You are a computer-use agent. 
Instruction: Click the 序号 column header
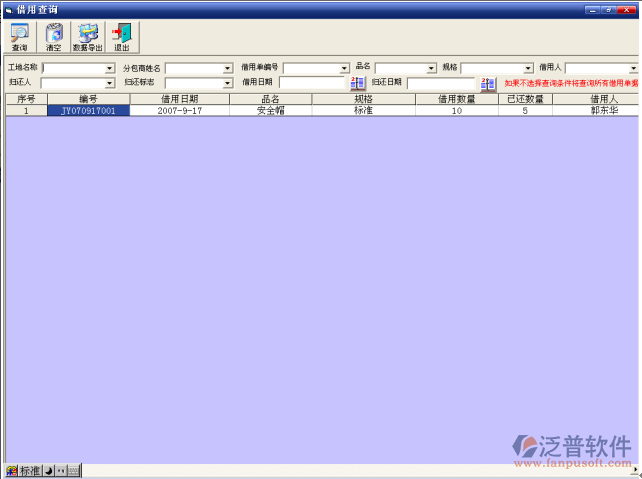27,99
